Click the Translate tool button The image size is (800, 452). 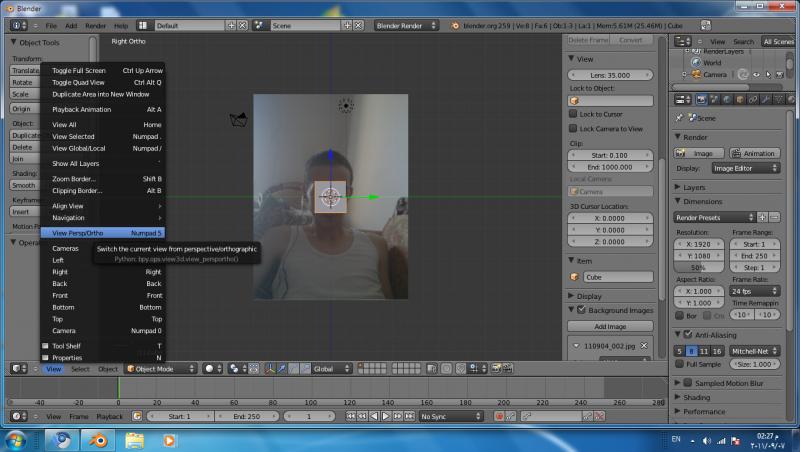click(x=24, y=70)
